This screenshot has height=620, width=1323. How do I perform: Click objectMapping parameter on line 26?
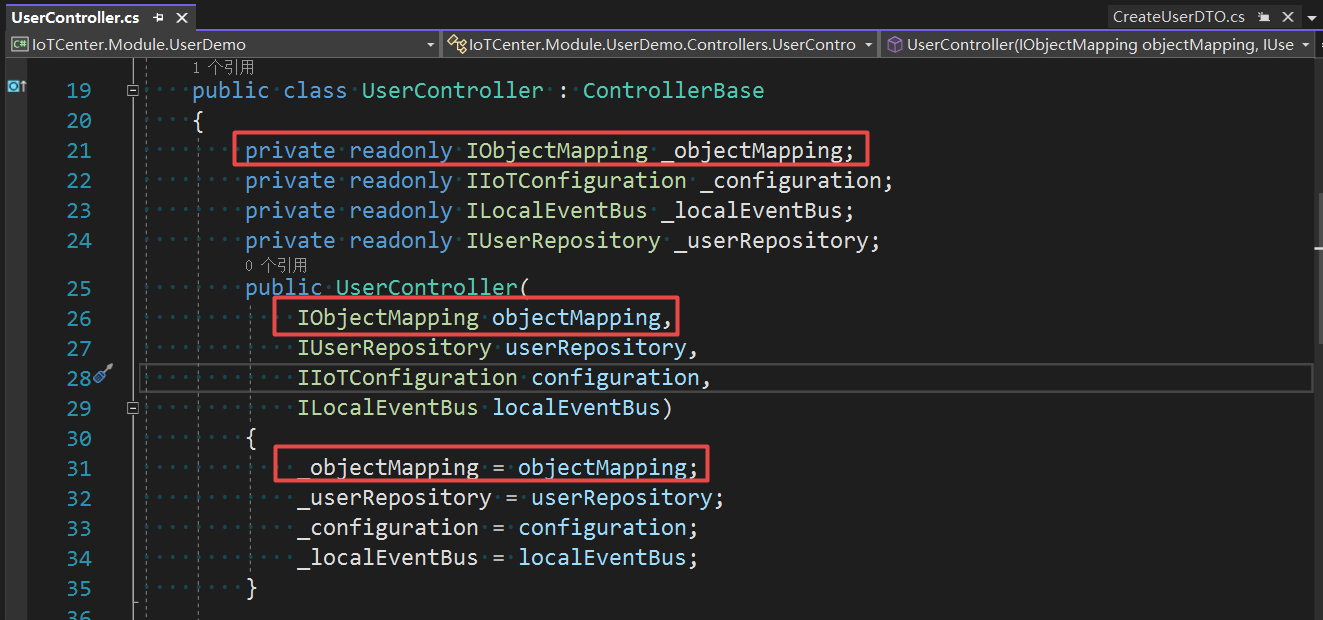576,319
